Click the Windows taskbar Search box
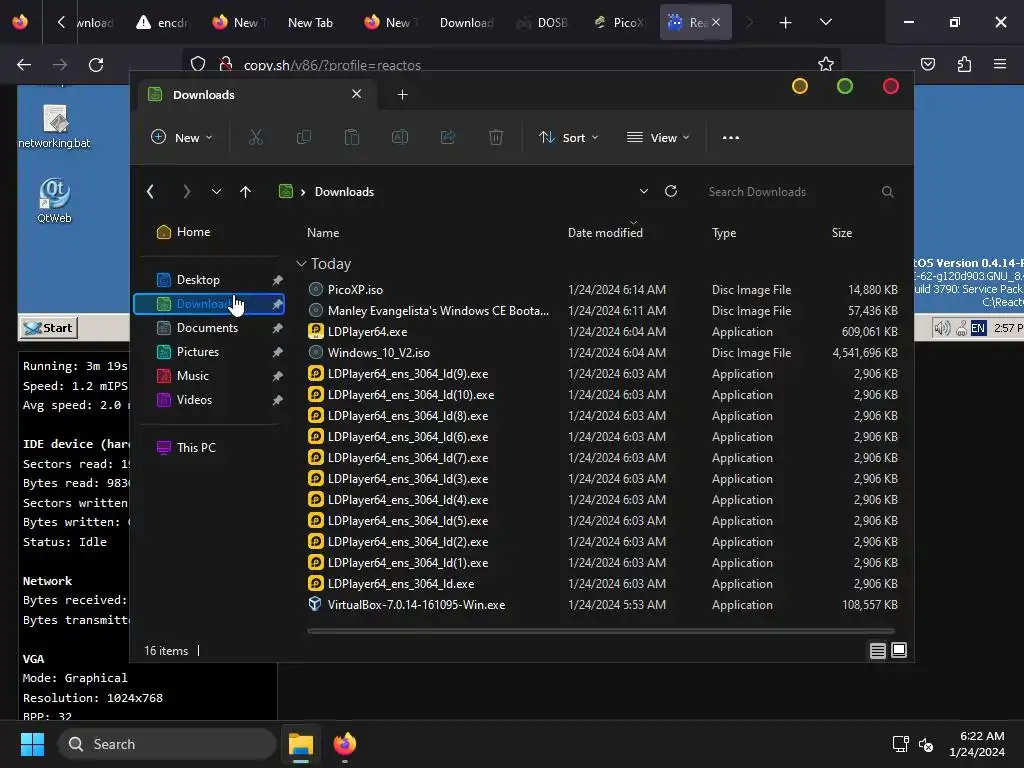This screenshot has width=1024, height=768. click(167, 744)
